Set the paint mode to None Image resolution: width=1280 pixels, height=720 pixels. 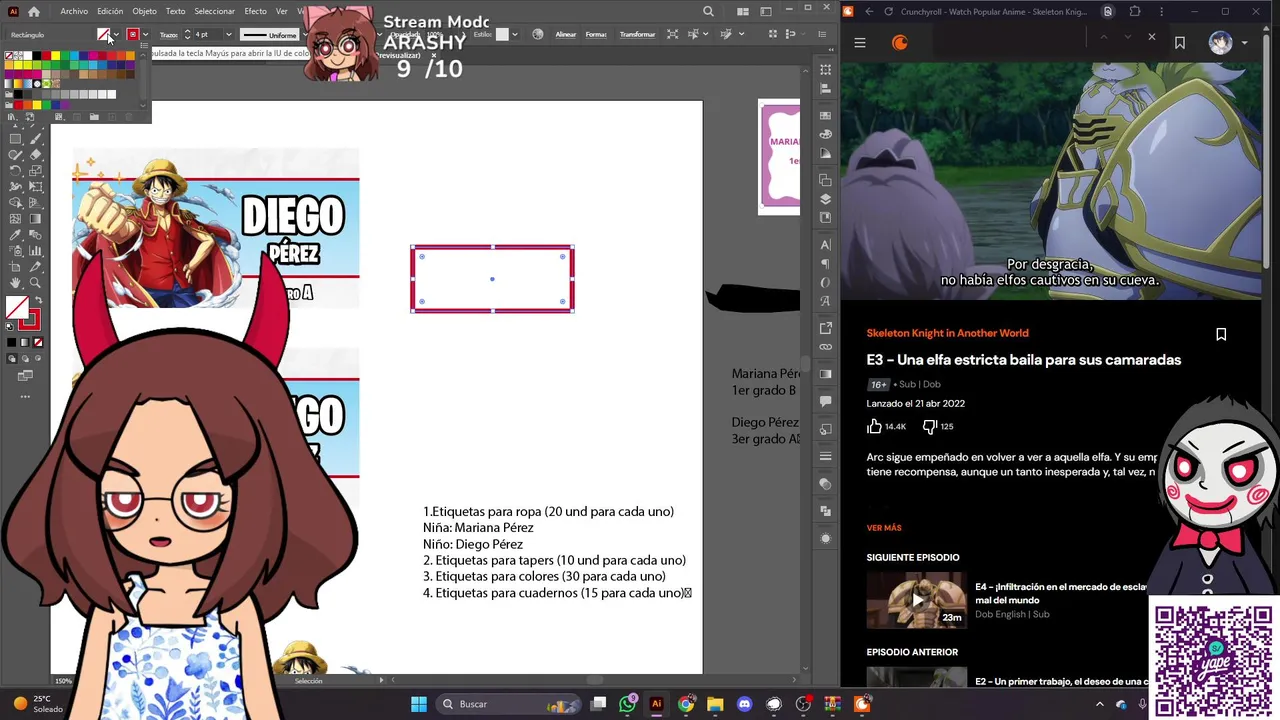click(x=37, y=342)
